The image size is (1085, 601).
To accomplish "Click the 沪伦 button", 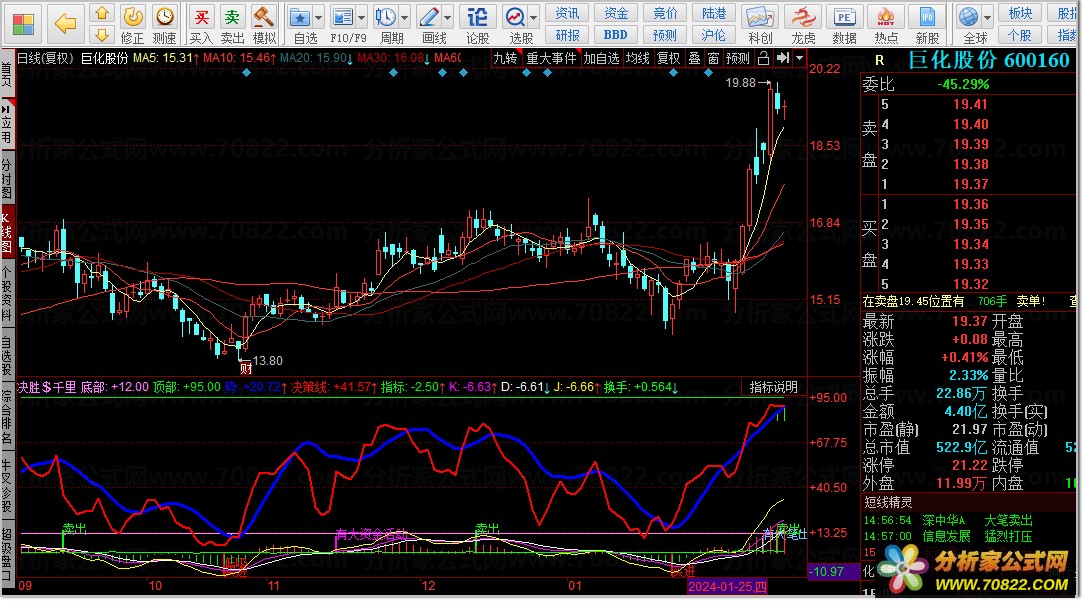I will 714,35.
